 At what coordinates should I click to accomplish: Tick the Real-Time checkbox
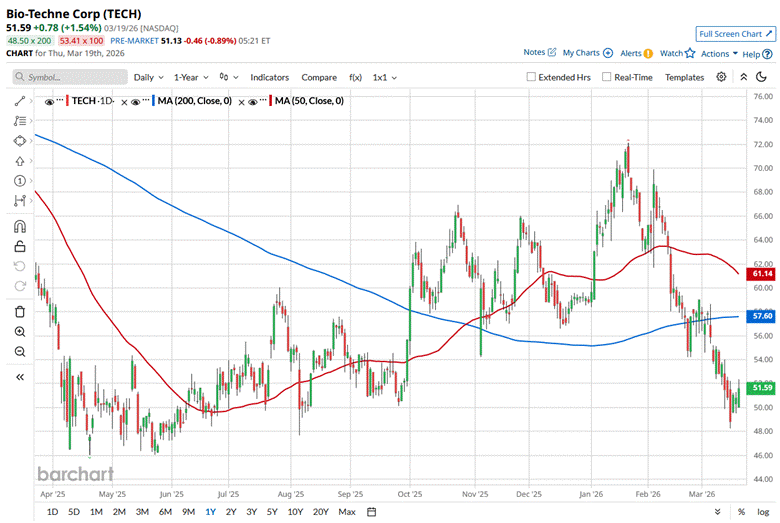point(607,77)
